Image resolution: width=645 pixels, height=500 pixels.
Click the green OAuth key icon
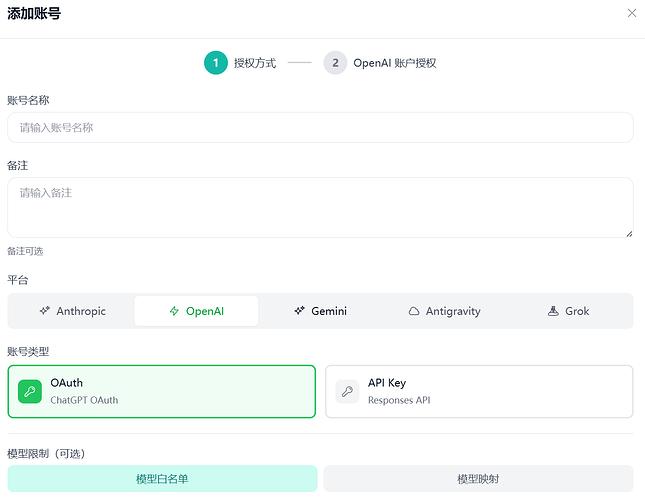(x=30, y=391)
